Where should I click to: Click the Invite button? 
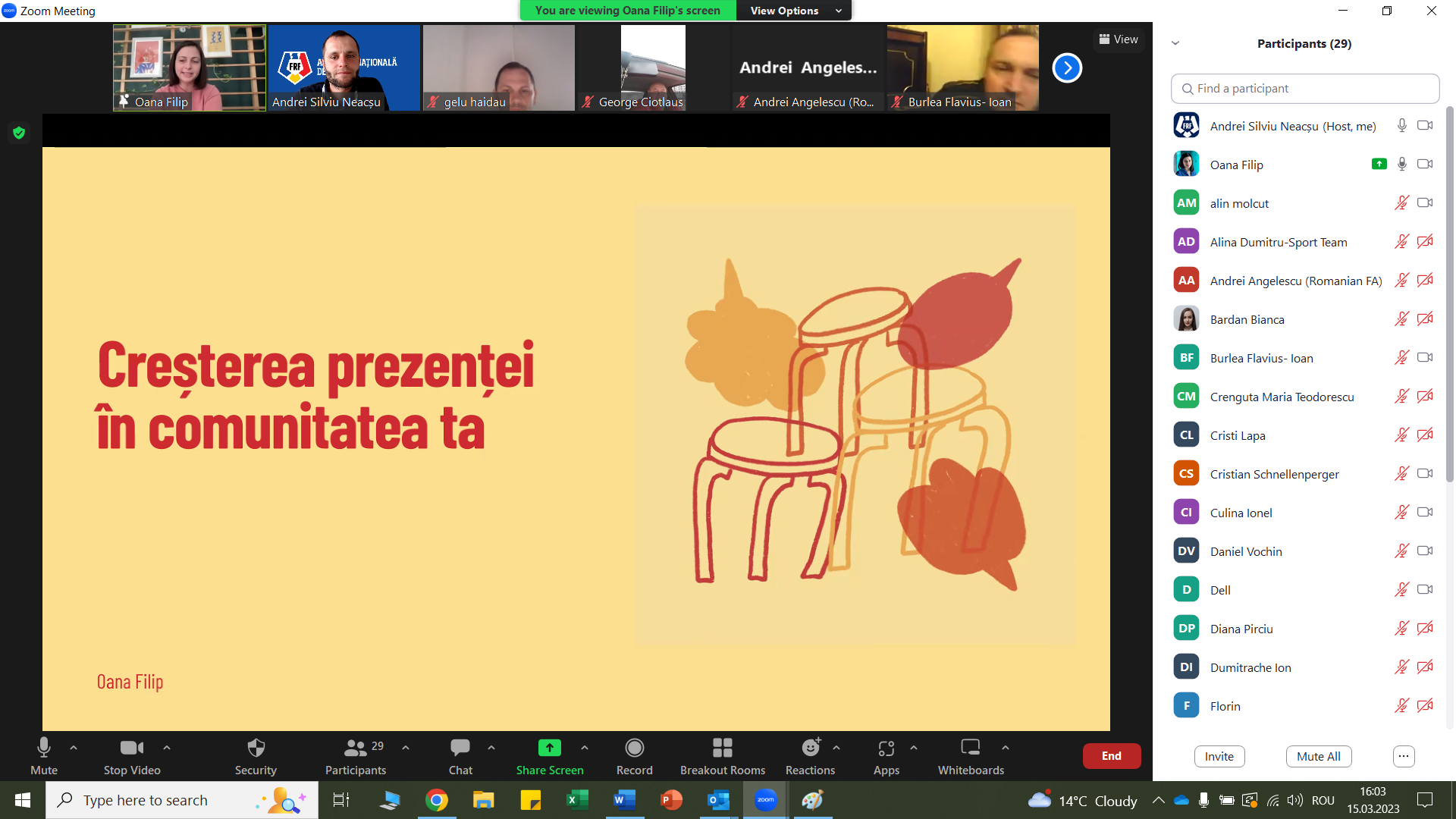coord(1219,756)
